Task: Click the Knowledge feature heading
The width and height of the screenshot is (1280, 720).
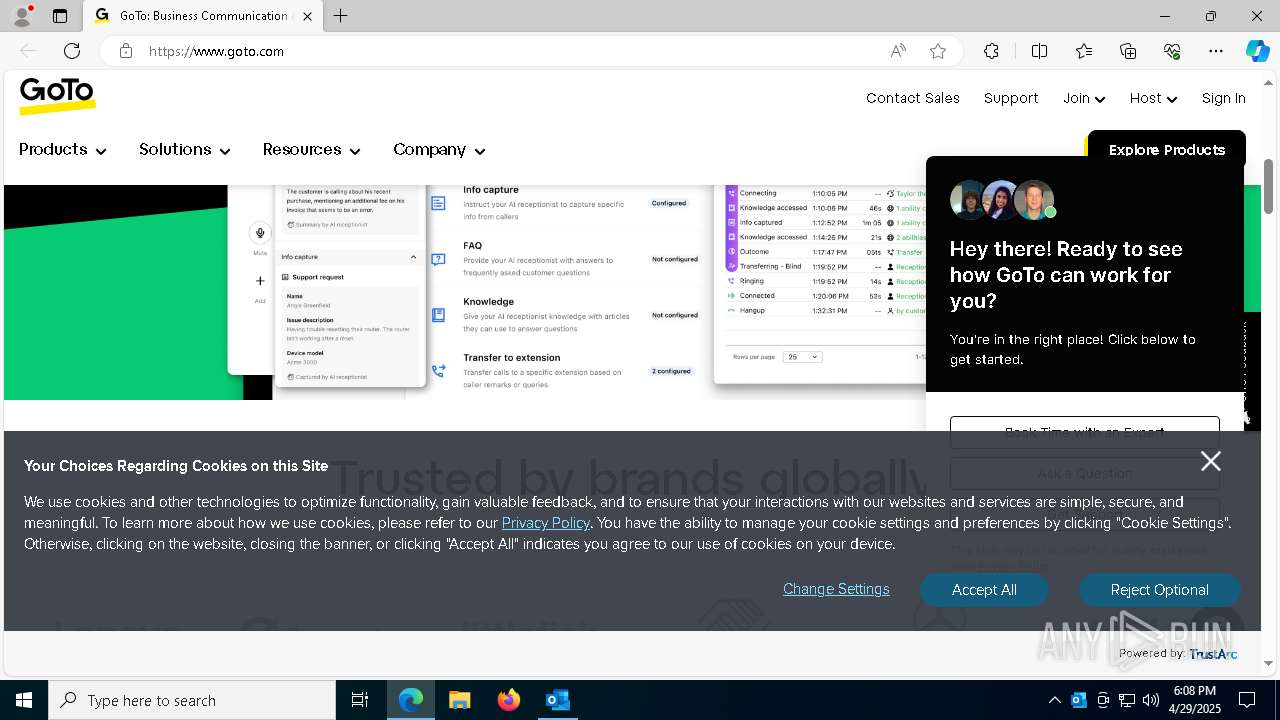Action: (488, 301)
